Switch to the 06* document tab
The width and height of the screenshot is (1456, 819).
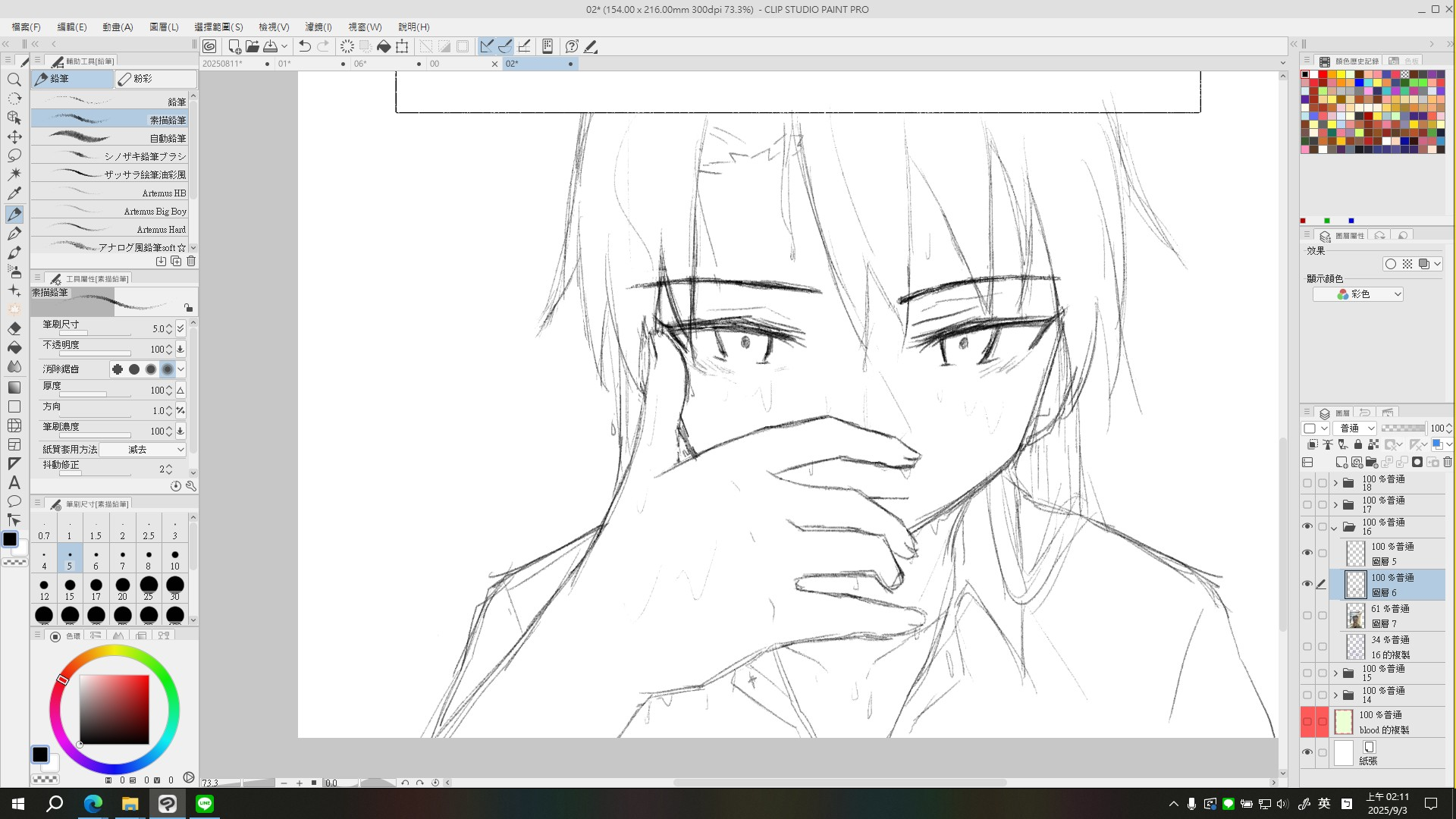360,64
